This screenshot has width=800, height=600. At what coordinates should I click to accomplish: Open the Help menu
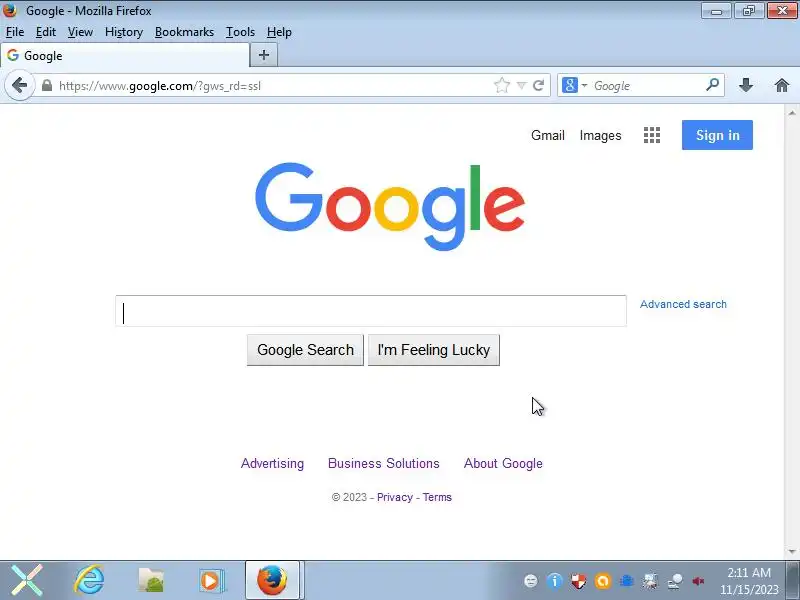tap(279, 32)
